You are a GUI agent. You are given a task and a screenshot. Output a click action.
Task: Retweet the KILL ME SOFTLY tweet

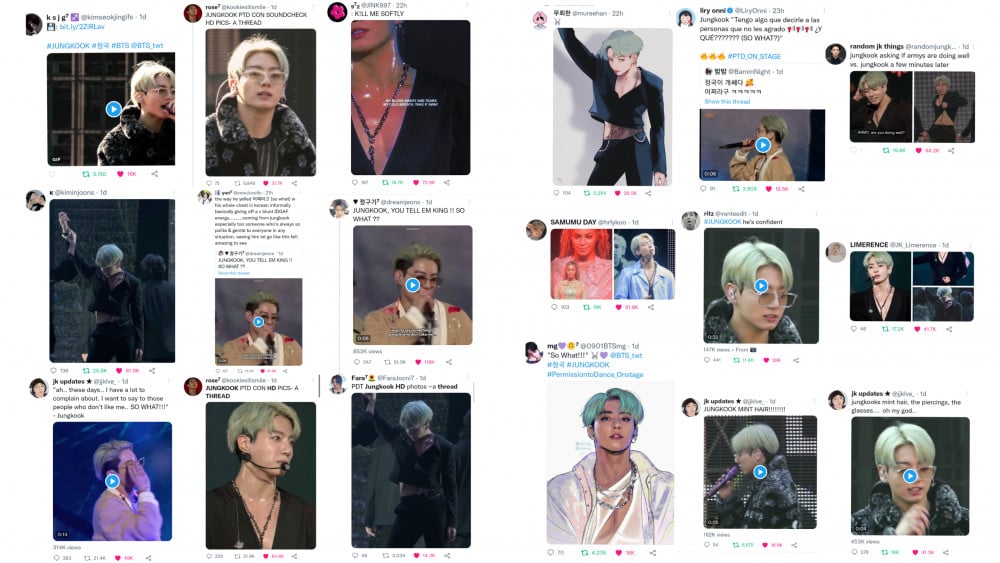point(385,182)
